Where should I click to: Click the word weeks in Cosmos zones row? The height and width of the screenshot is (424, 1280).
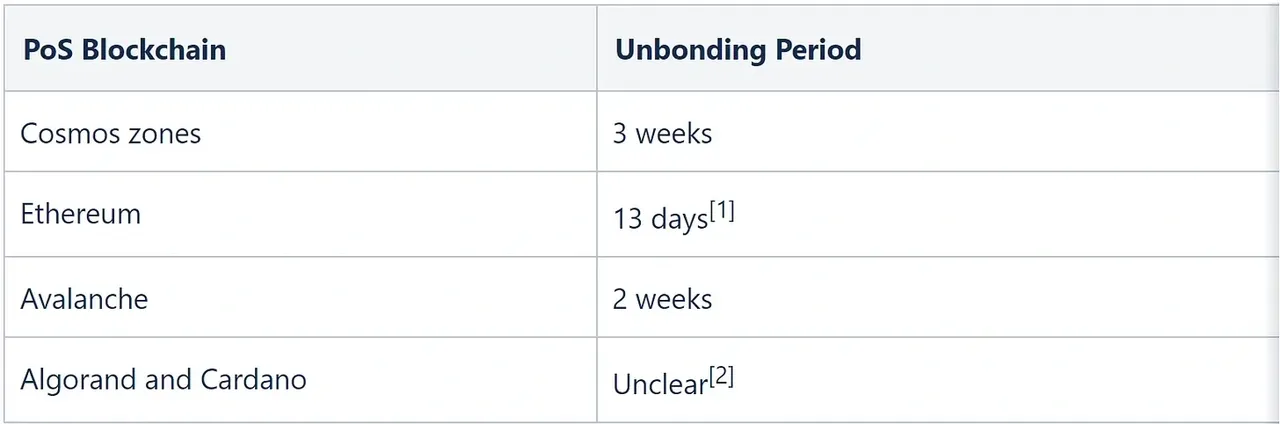pos(674,134)
